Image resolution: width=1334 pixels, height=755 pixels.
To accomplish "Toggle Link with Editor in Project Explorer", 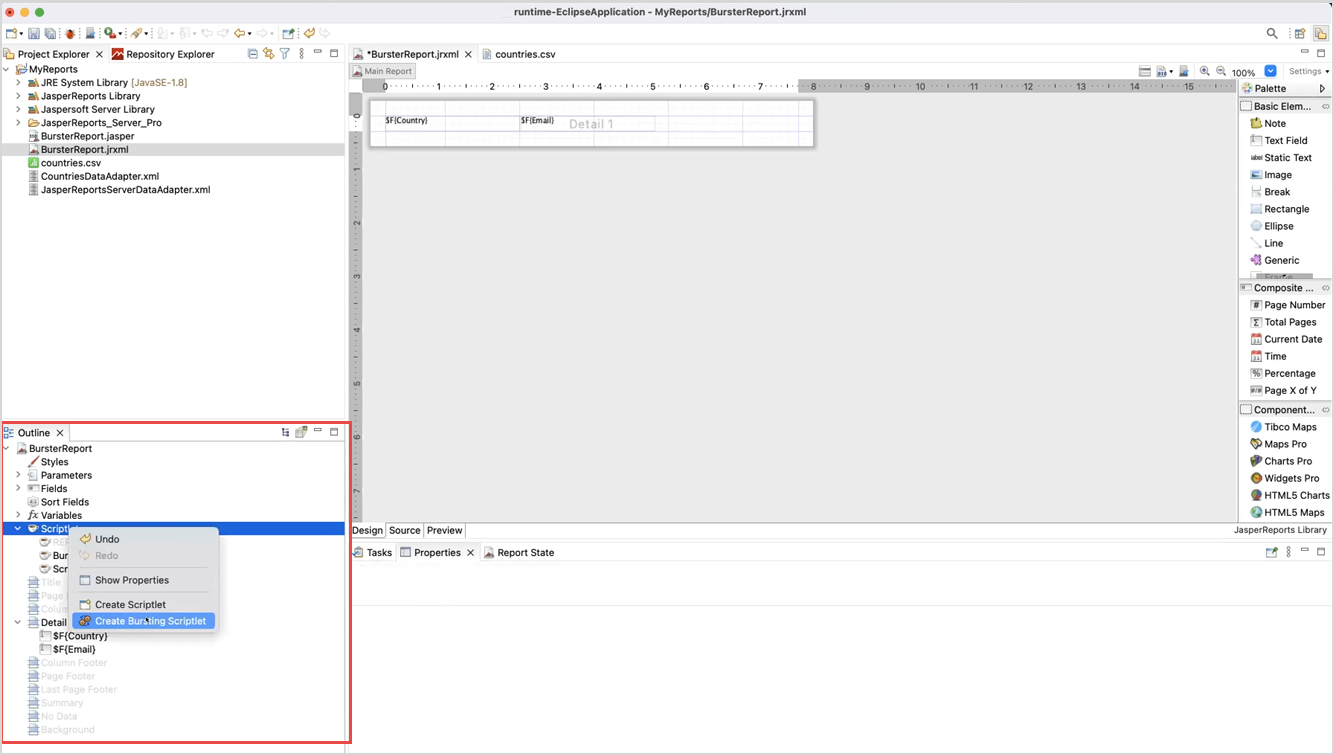I will click(268, 54).
